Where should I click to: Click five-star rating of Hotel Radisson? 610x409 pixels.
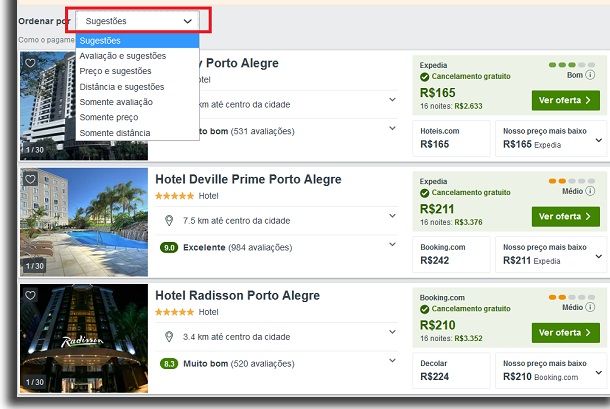[174, 312]
